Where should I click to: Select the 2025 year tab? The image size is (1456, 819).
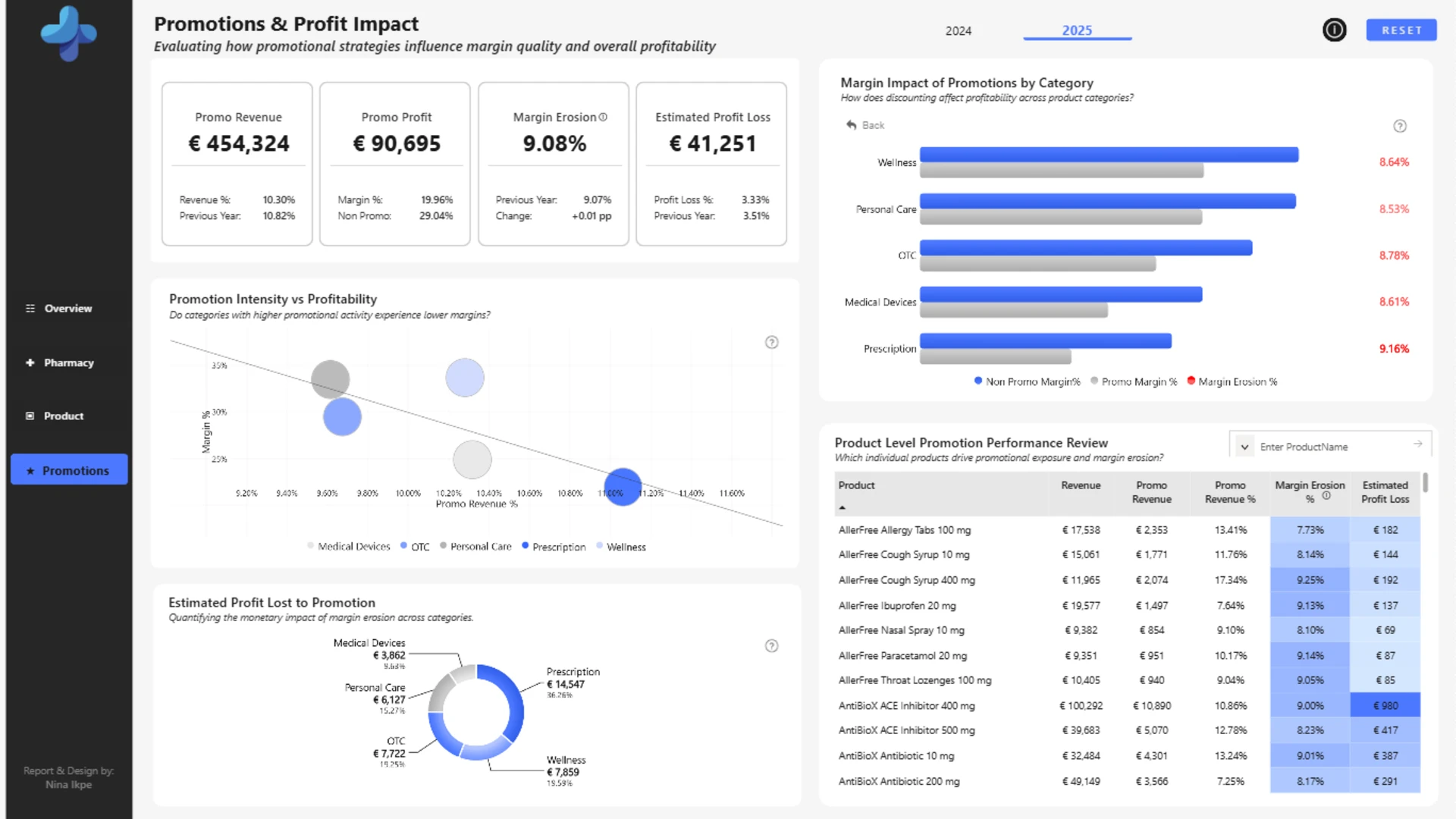click(1077, 30)
